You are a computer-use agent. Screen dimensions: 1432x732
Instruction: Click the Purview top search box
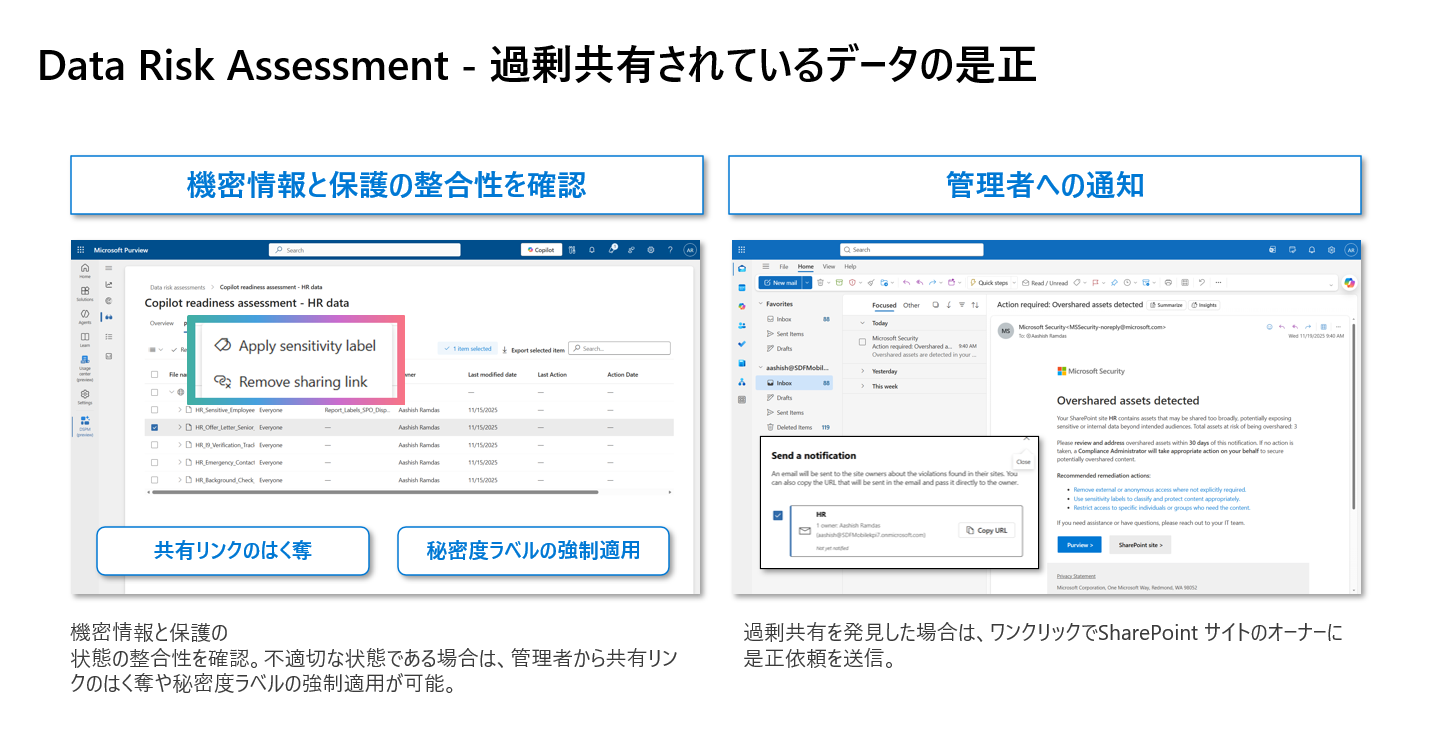pyautogui.click(x=365, y=250)
